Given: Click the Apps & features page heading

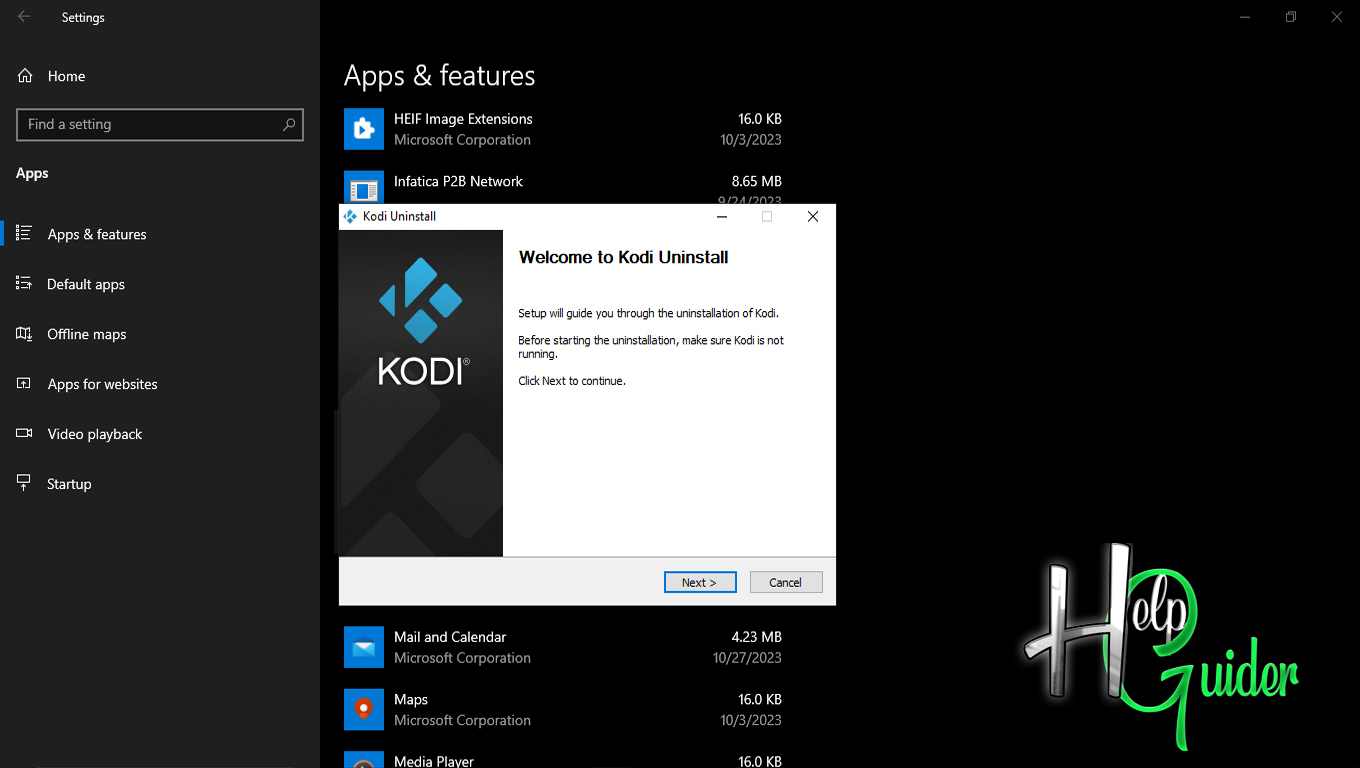Looking at the screenshot, I should click(x=440, y=76).
